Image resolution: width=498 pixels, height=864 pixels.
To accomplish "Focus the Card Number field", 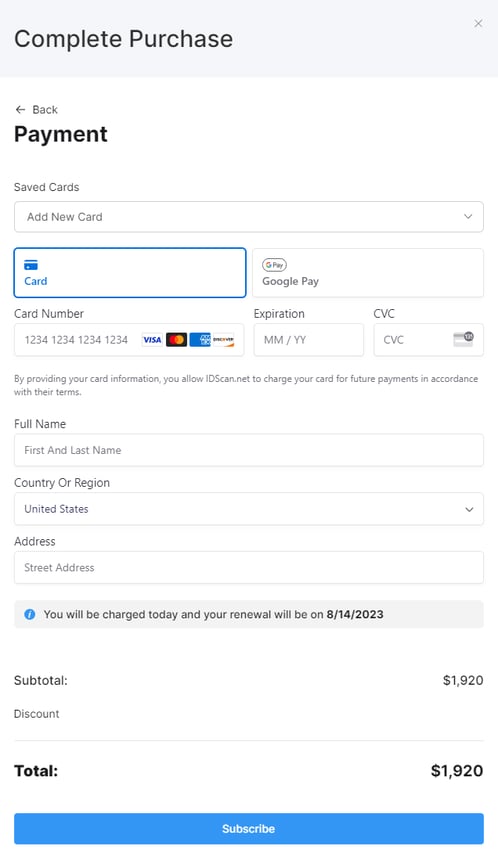I will 129,340.
